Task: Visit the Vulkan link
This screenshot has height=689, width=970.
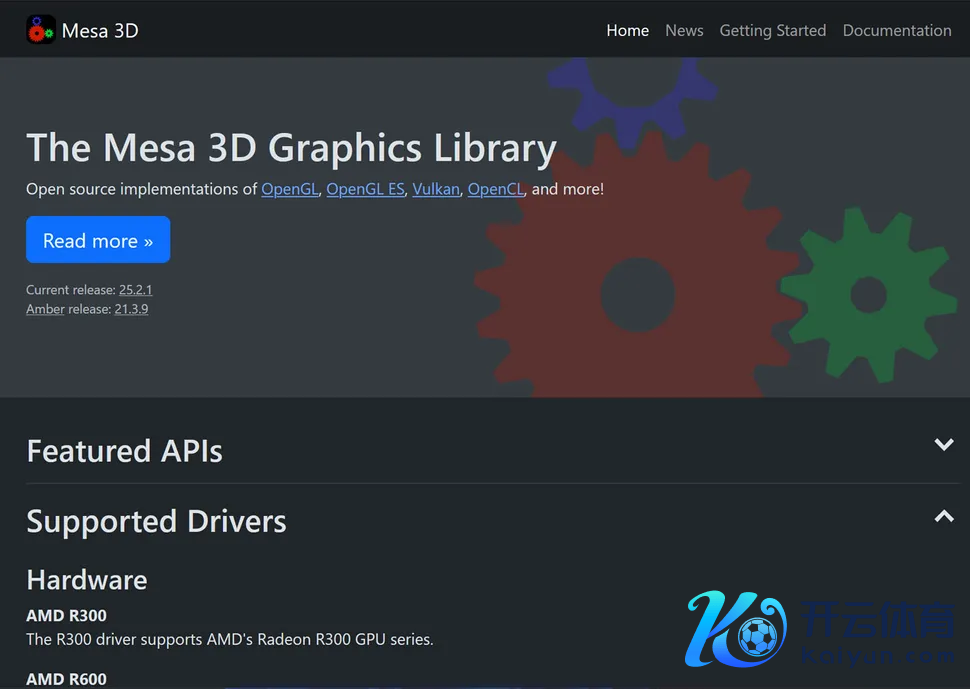Action: pos(436,189)
